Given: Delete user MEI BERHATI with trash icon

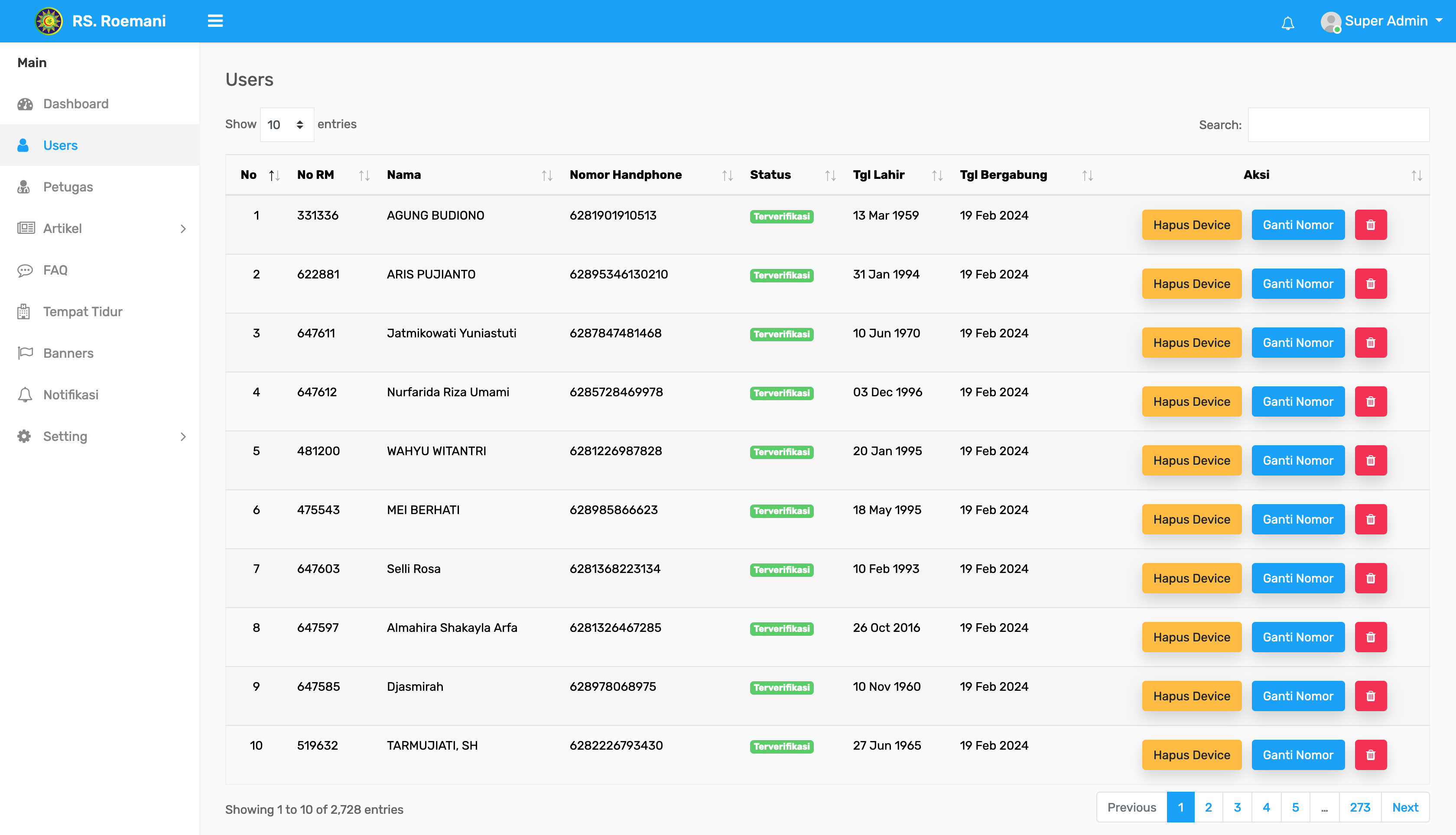Looking at the screenshot, I should 1371,520.
